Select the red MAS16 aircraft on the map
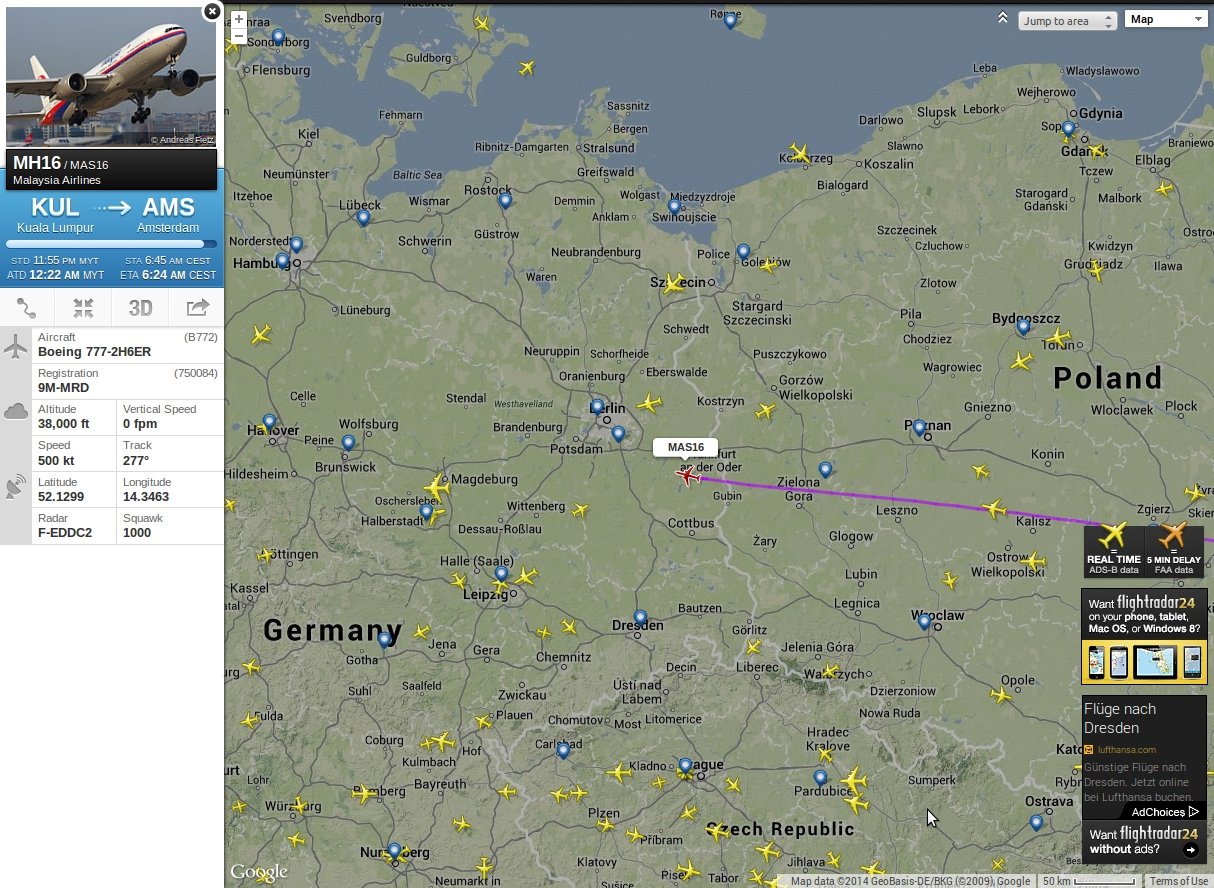Image resolution: width=1214 pixels, height=888 pixels. (688, 476)
